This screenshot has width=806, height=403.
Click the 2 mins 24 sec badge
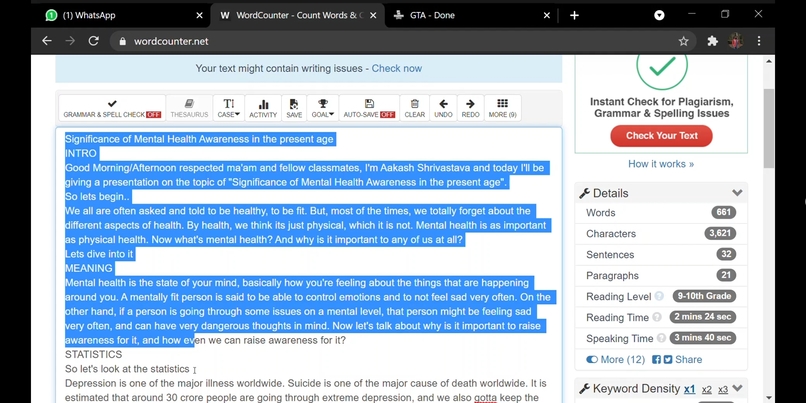[x=703, y=317]
